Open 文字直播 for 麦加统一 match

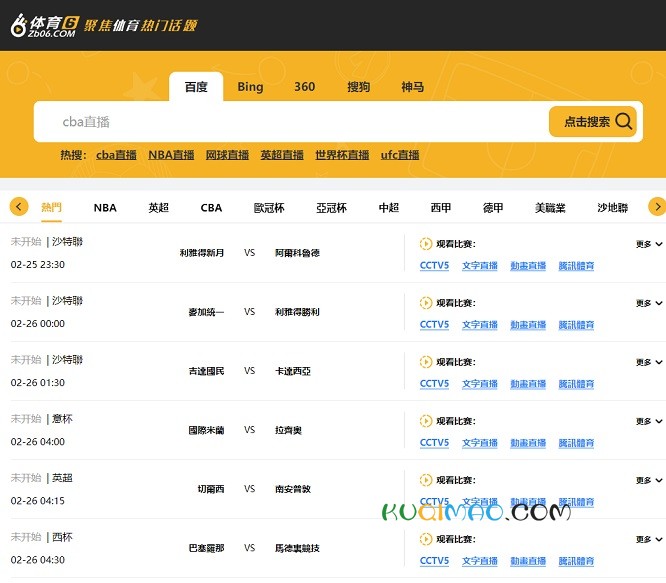[x=480, y=324]
